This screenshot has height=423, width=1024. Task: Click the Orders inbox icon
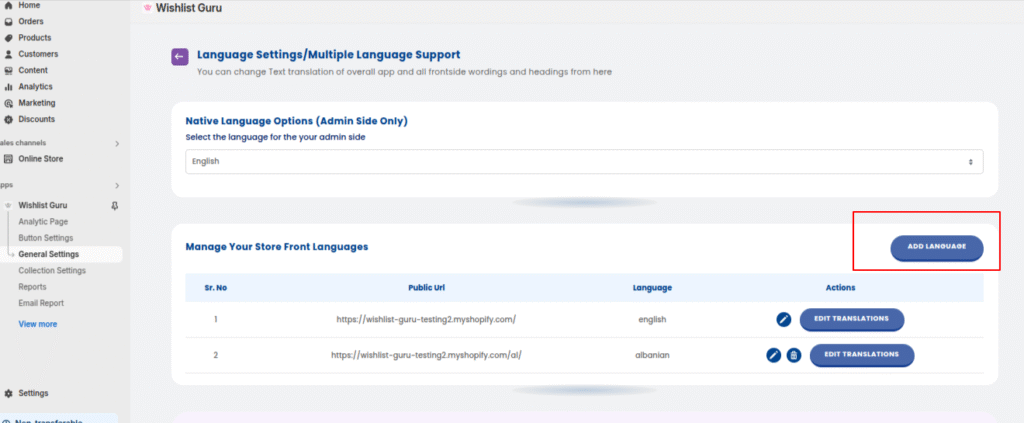point(8,22)
